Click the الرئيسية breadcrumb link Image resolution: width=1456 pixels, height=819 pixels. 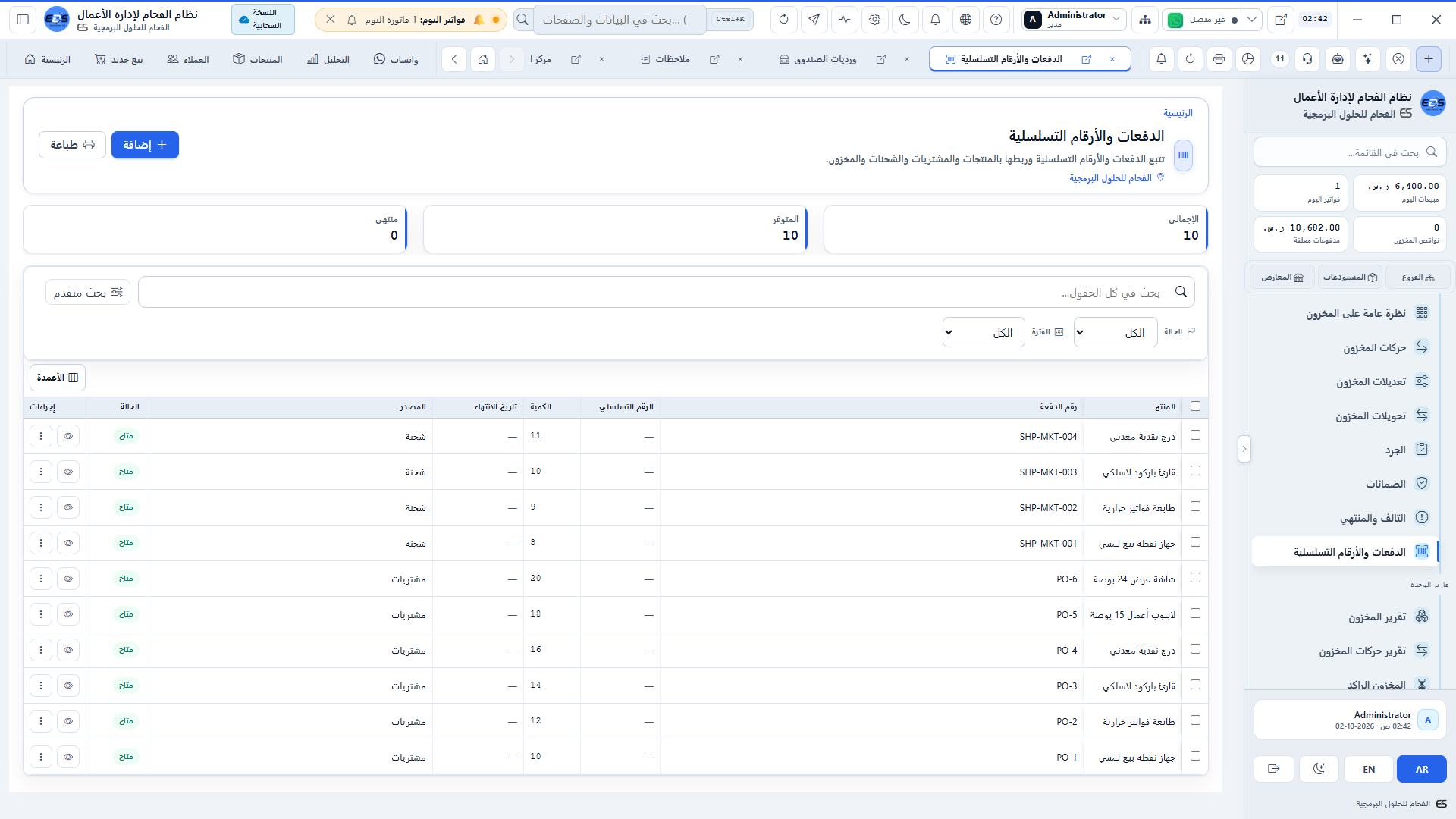1178,113
